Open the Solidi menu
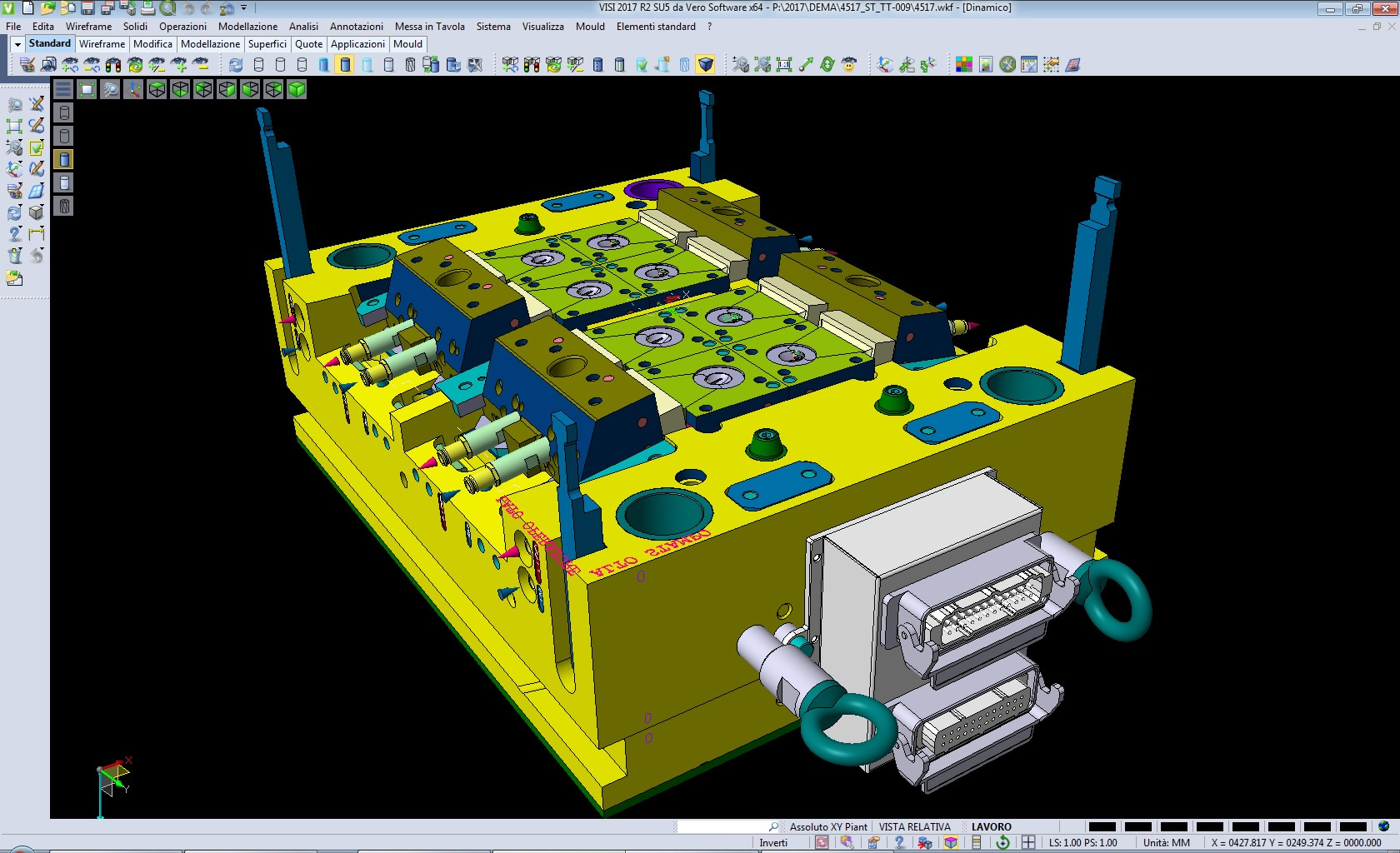The width and height of the screenshot is (1400, 853). (135, 27)
